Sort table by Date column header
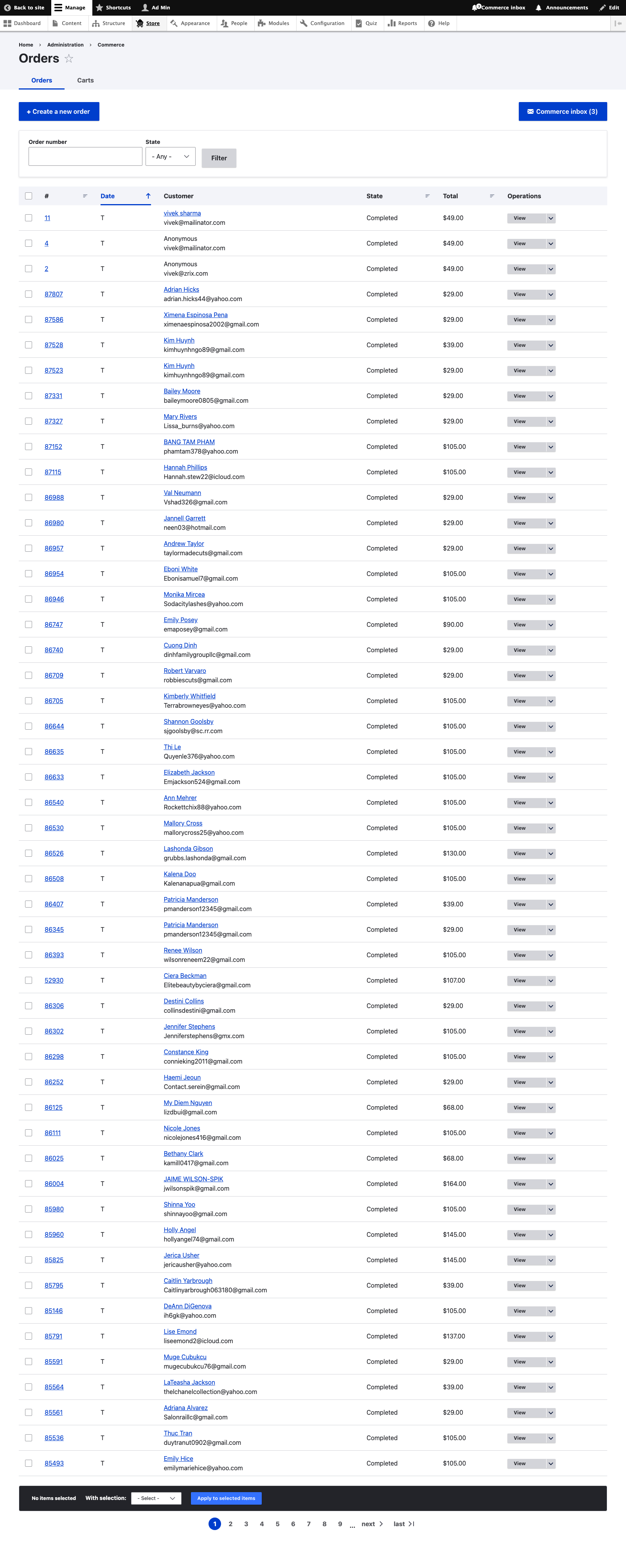Screen dimensions: 626x1568 point(108,196)
